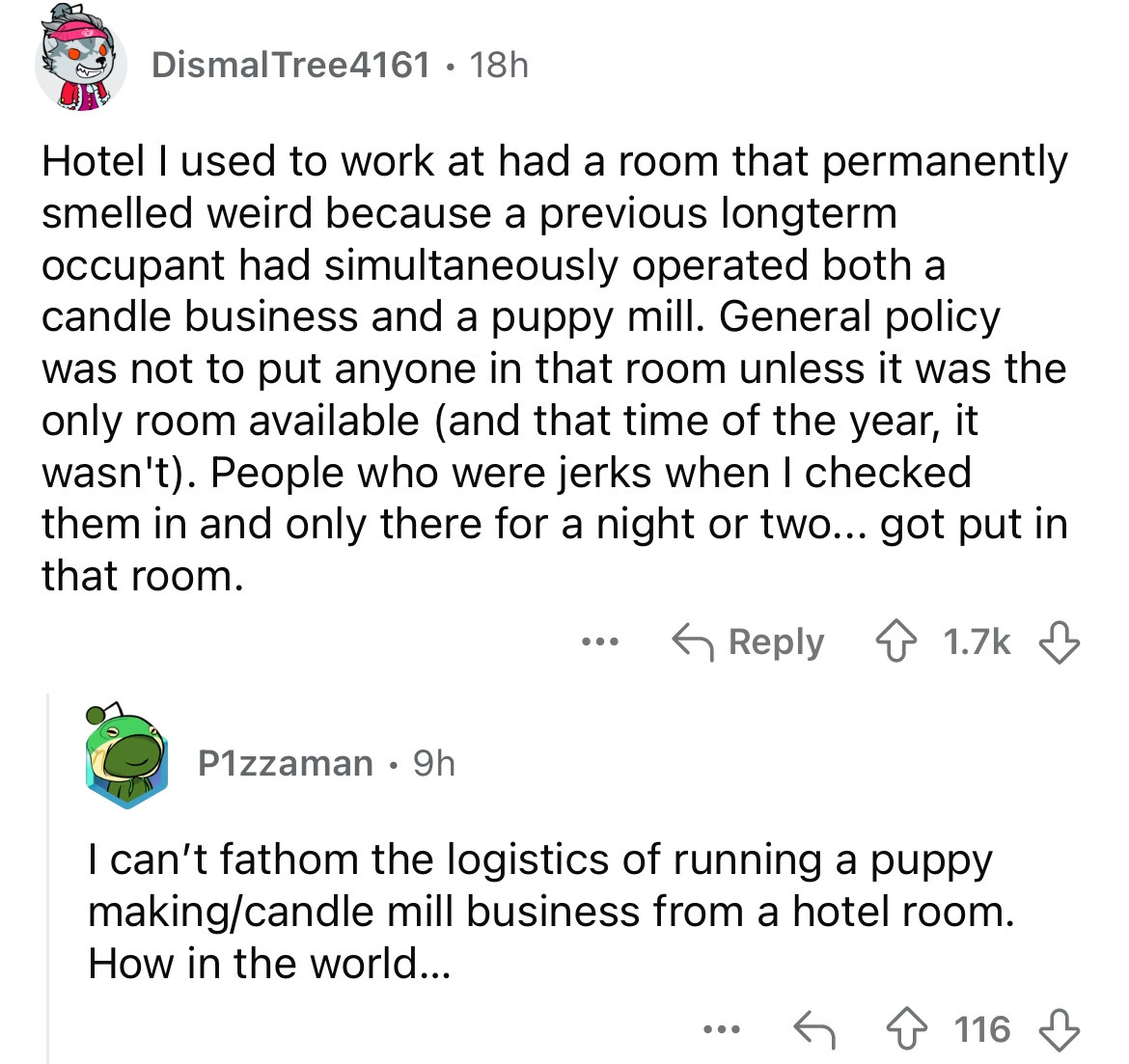
Task: Open more options for DismalTree4161's comment
Action: [606, 641]
